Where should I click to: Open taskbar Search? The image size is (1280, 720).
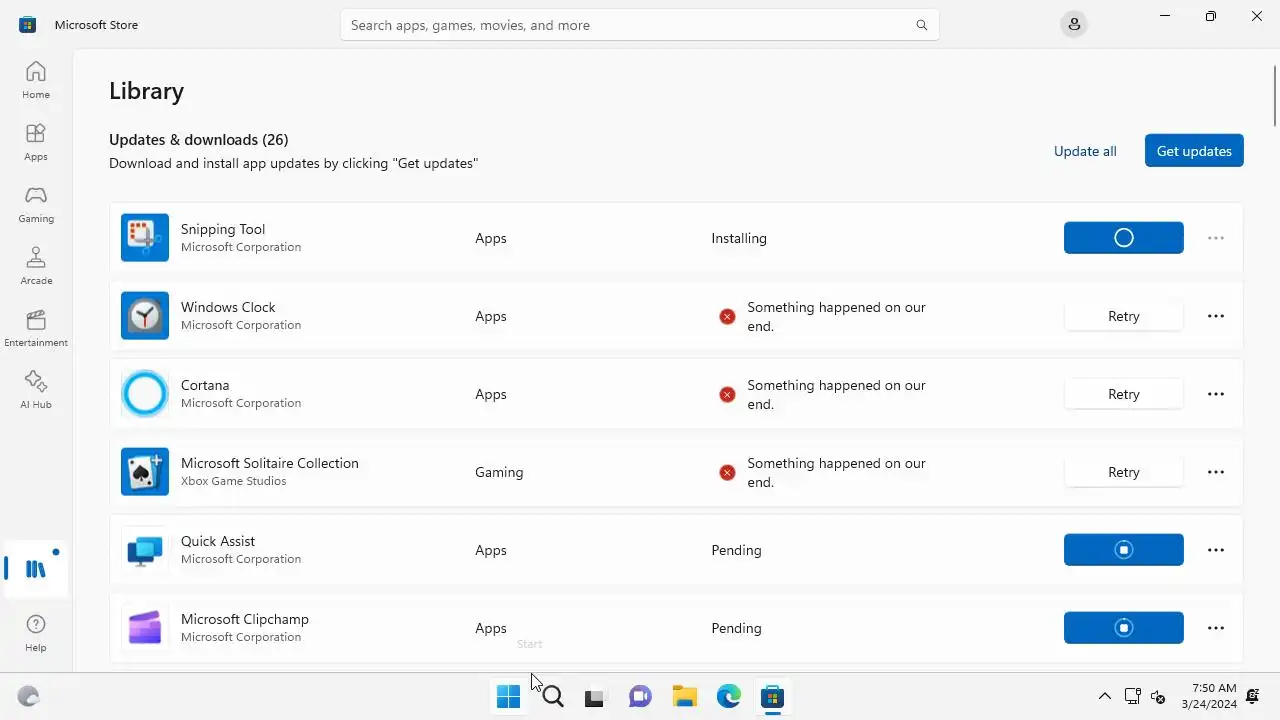coord(553,697)
